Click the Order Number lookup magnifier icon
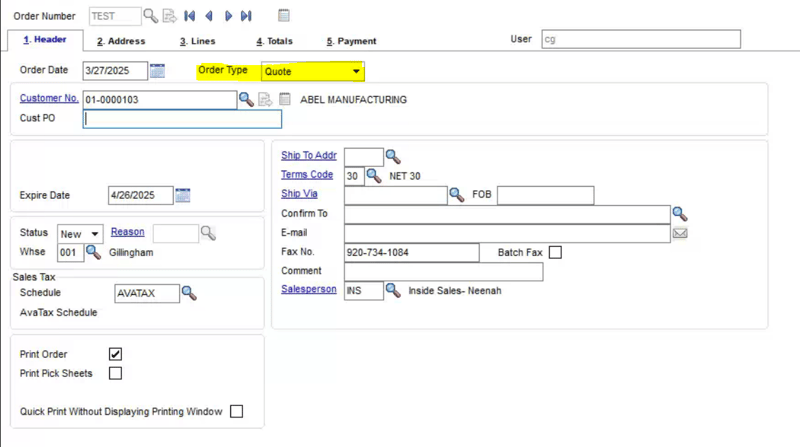Screen dimensions: 800x447 click(x=150, y=16)
